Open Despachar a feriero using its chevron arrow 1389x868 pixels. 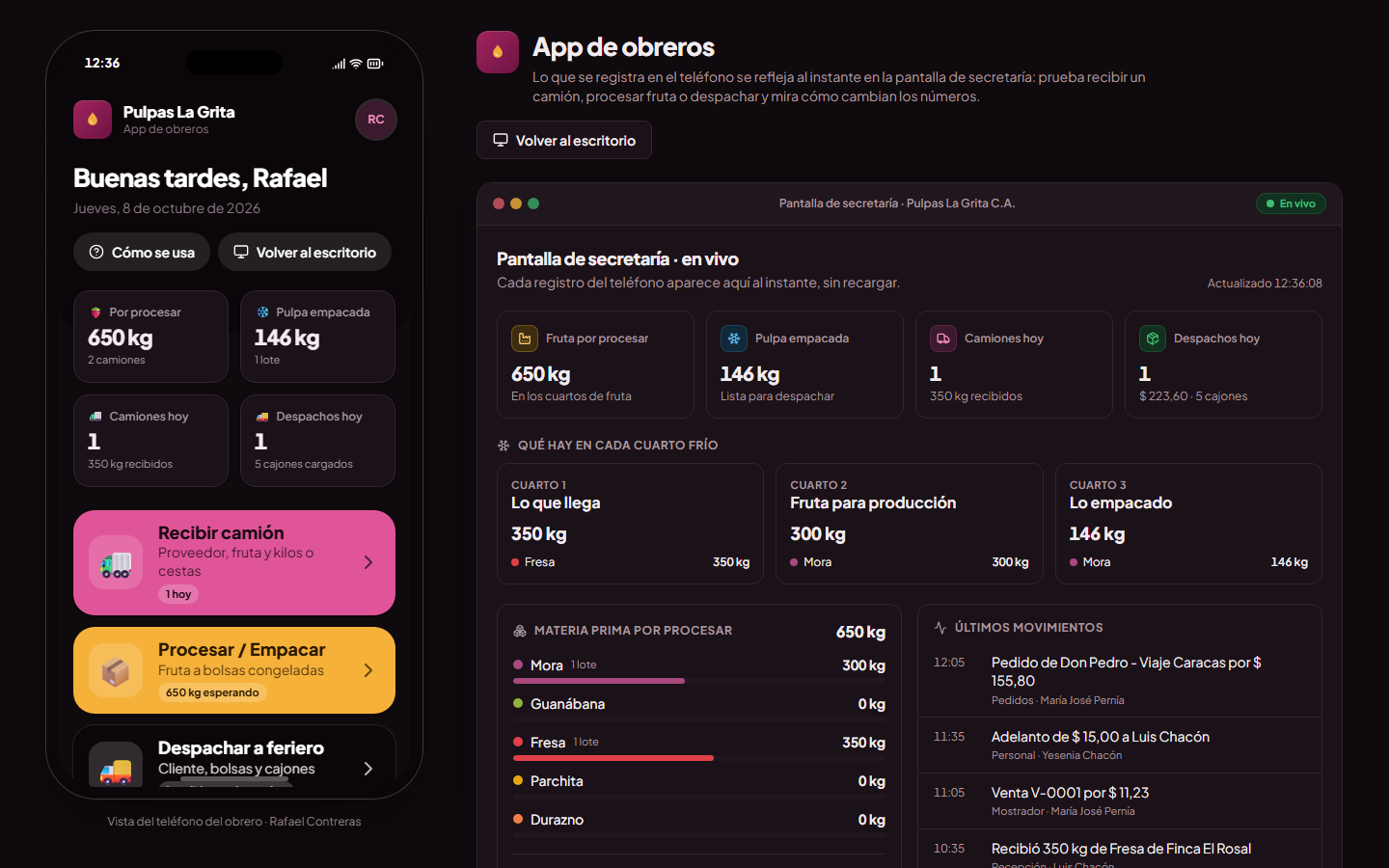tap(368, 769)
